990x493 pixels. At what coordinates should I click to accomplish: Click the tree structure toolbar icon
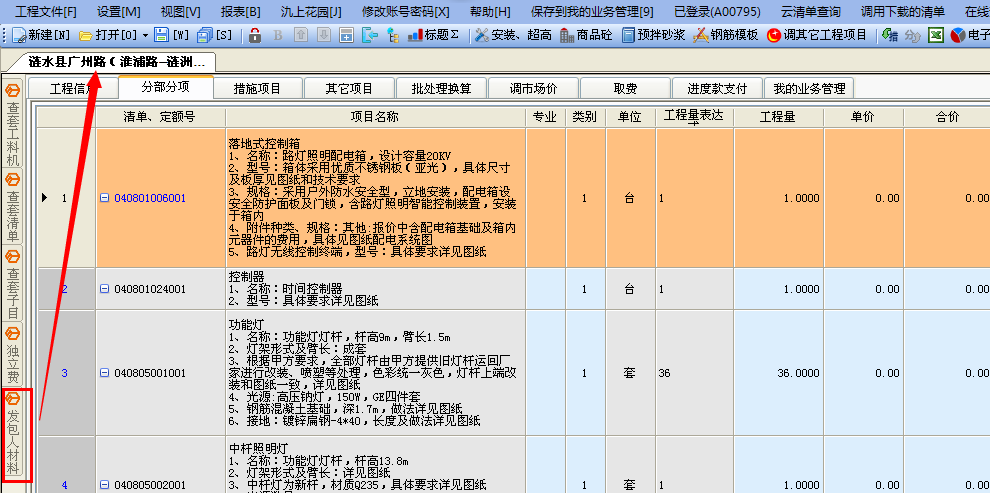[x=393, y=35]
